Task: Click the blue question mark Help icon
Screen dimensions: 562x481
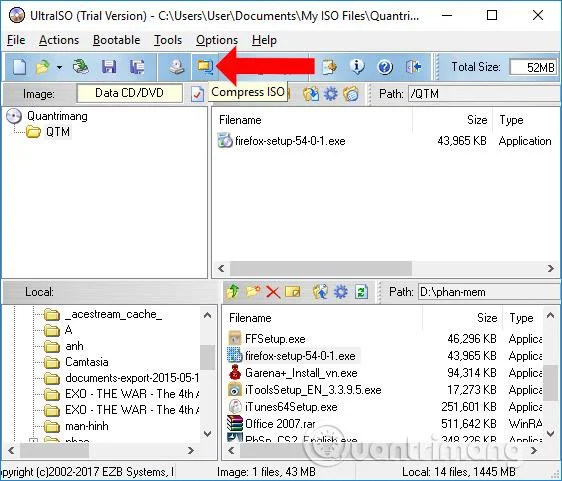Action: [385, 67]
